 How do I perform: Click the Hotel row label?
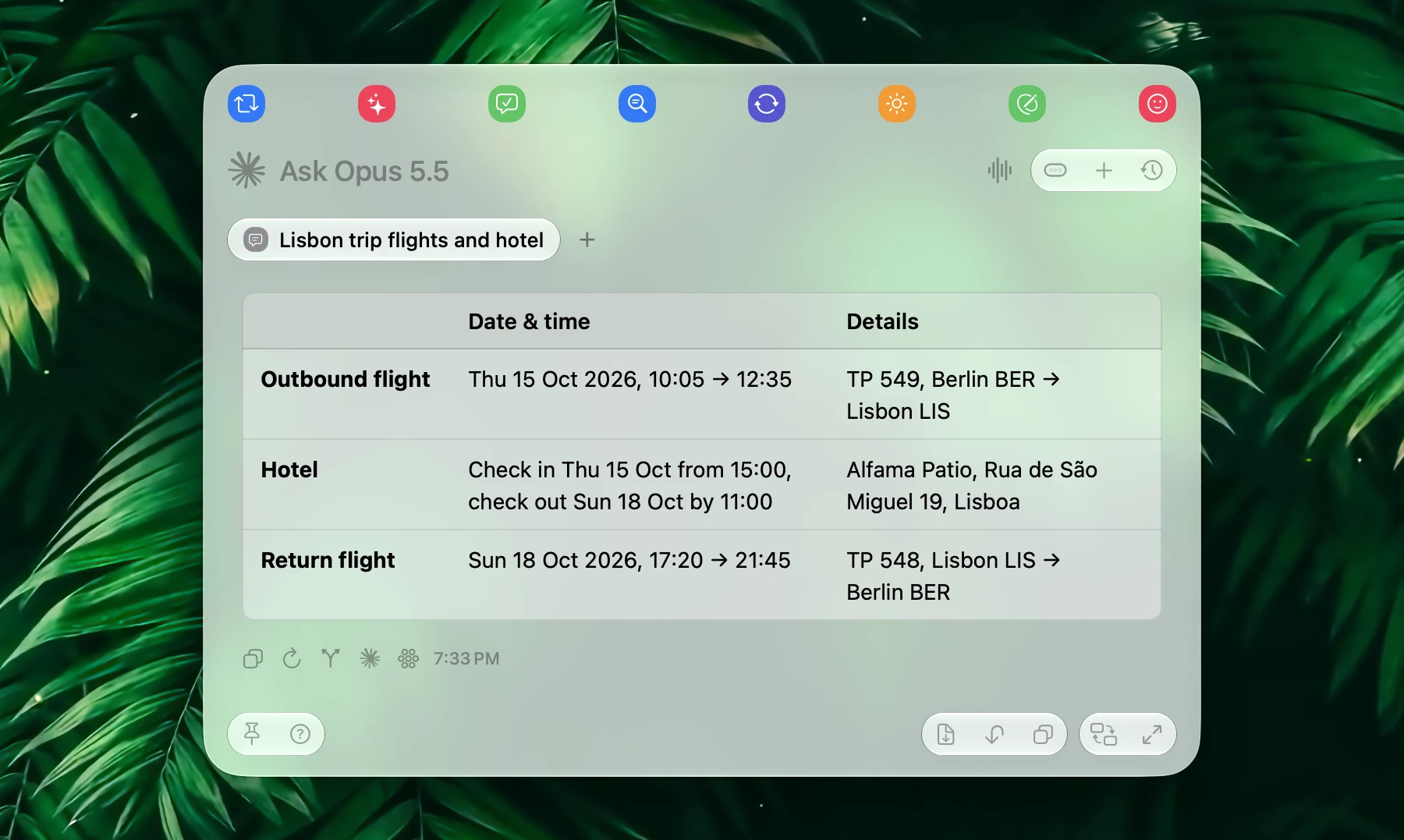pos(289,470)
